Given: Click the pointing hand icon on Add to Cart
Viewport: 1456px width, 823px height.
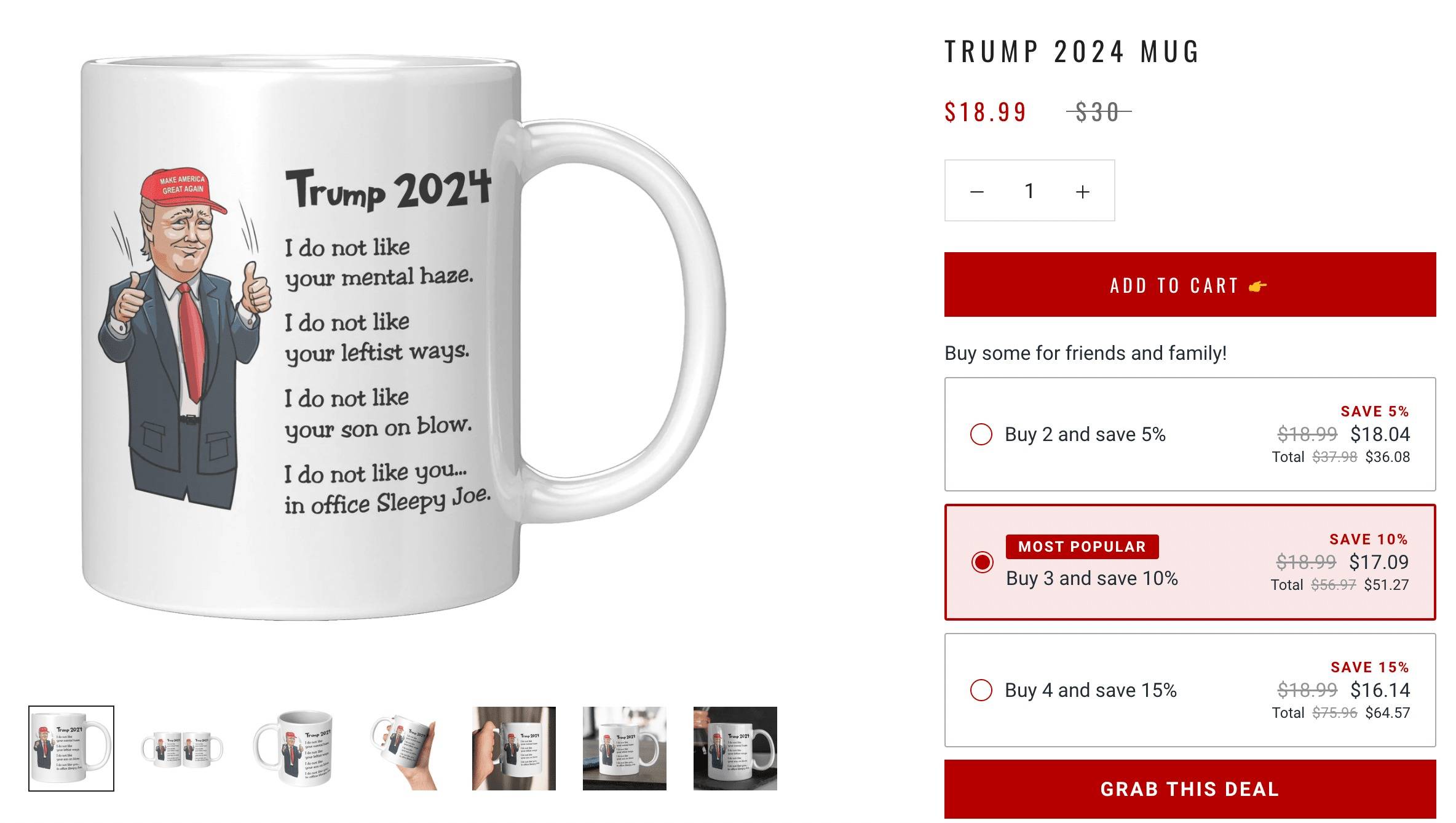Looking at the screenshot, I should click(1257, 286).
